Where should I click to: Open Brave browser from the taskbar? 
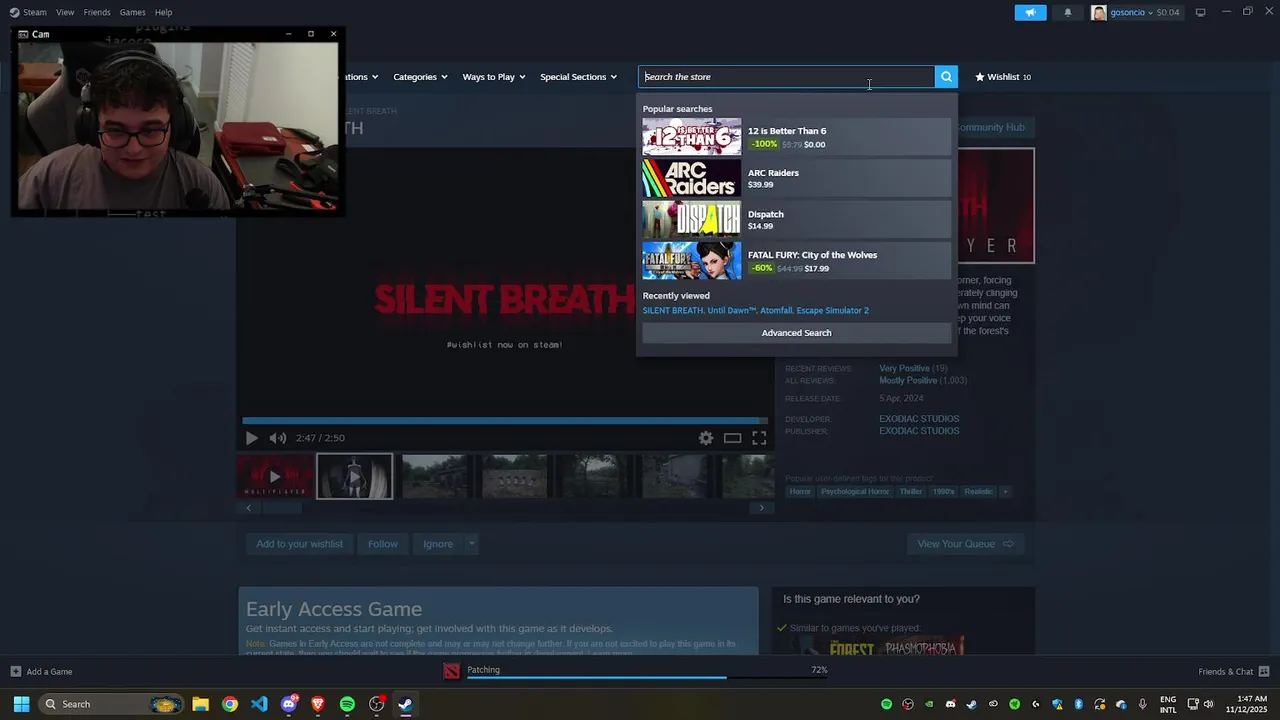tap(318, 704)
